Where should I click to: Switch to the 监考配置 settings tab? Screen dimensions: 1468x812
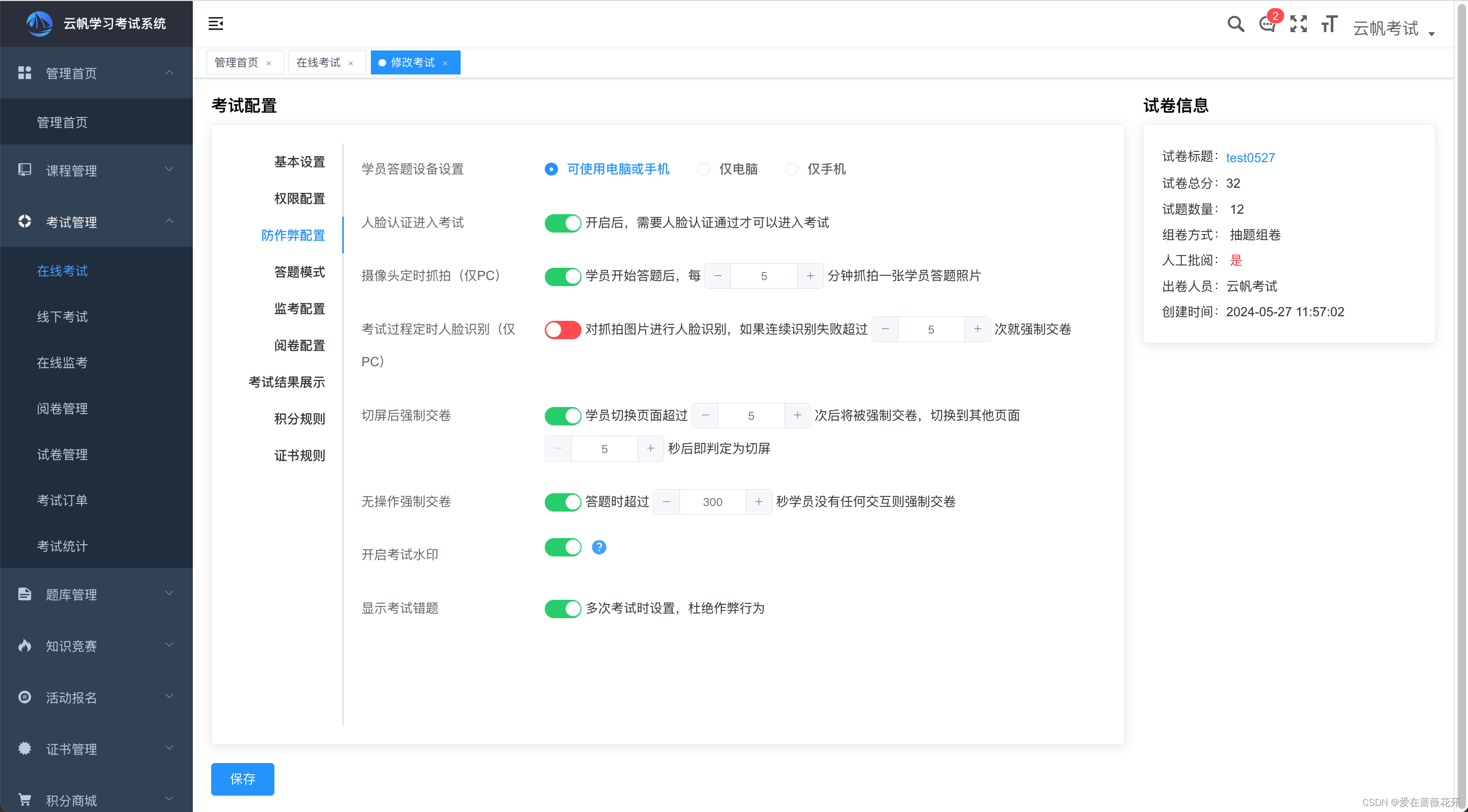point(299,308)
